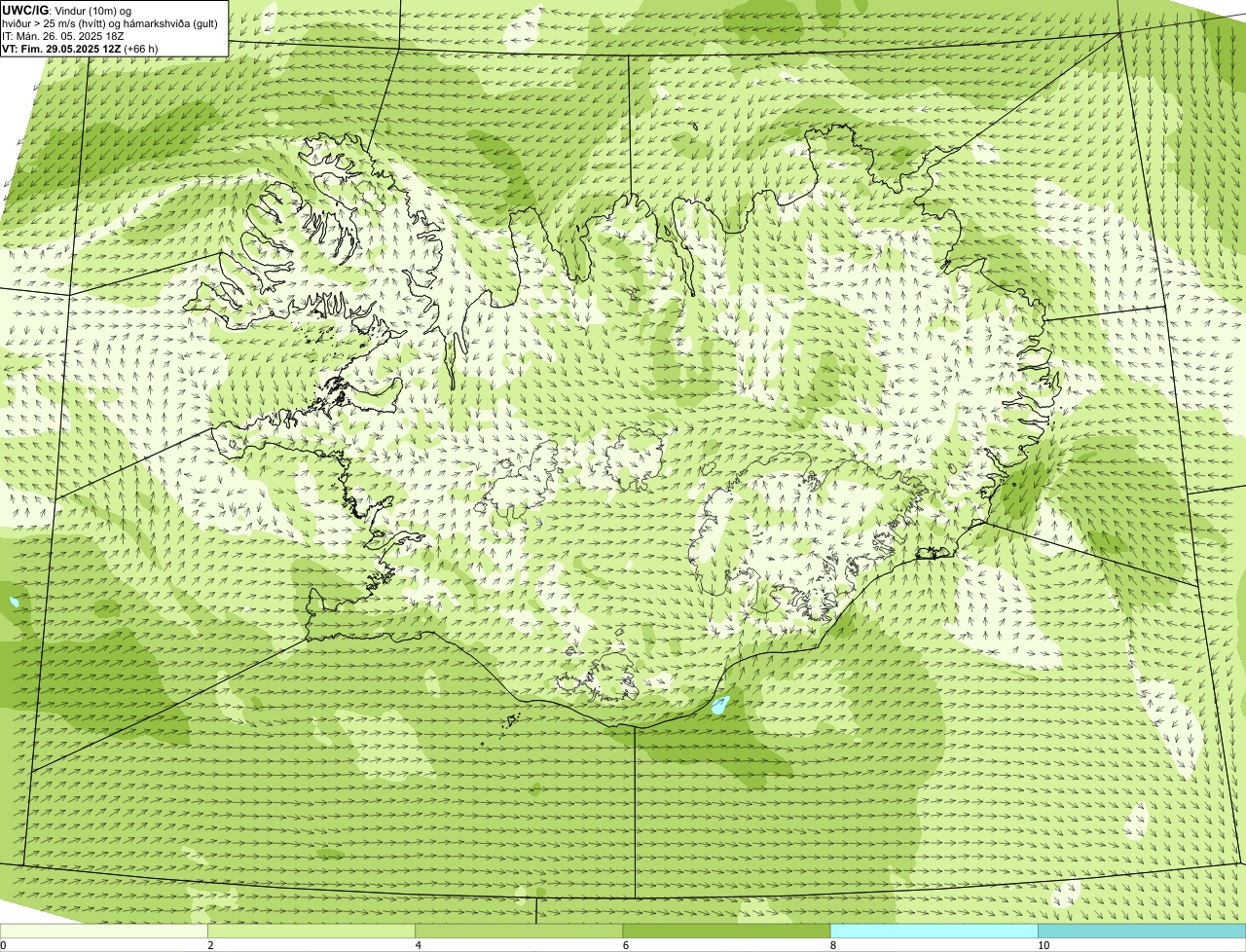This screenshot has width=1246, height=952.
Task: Click the medium green 4–6 legend segment
Action: [519, 932]
